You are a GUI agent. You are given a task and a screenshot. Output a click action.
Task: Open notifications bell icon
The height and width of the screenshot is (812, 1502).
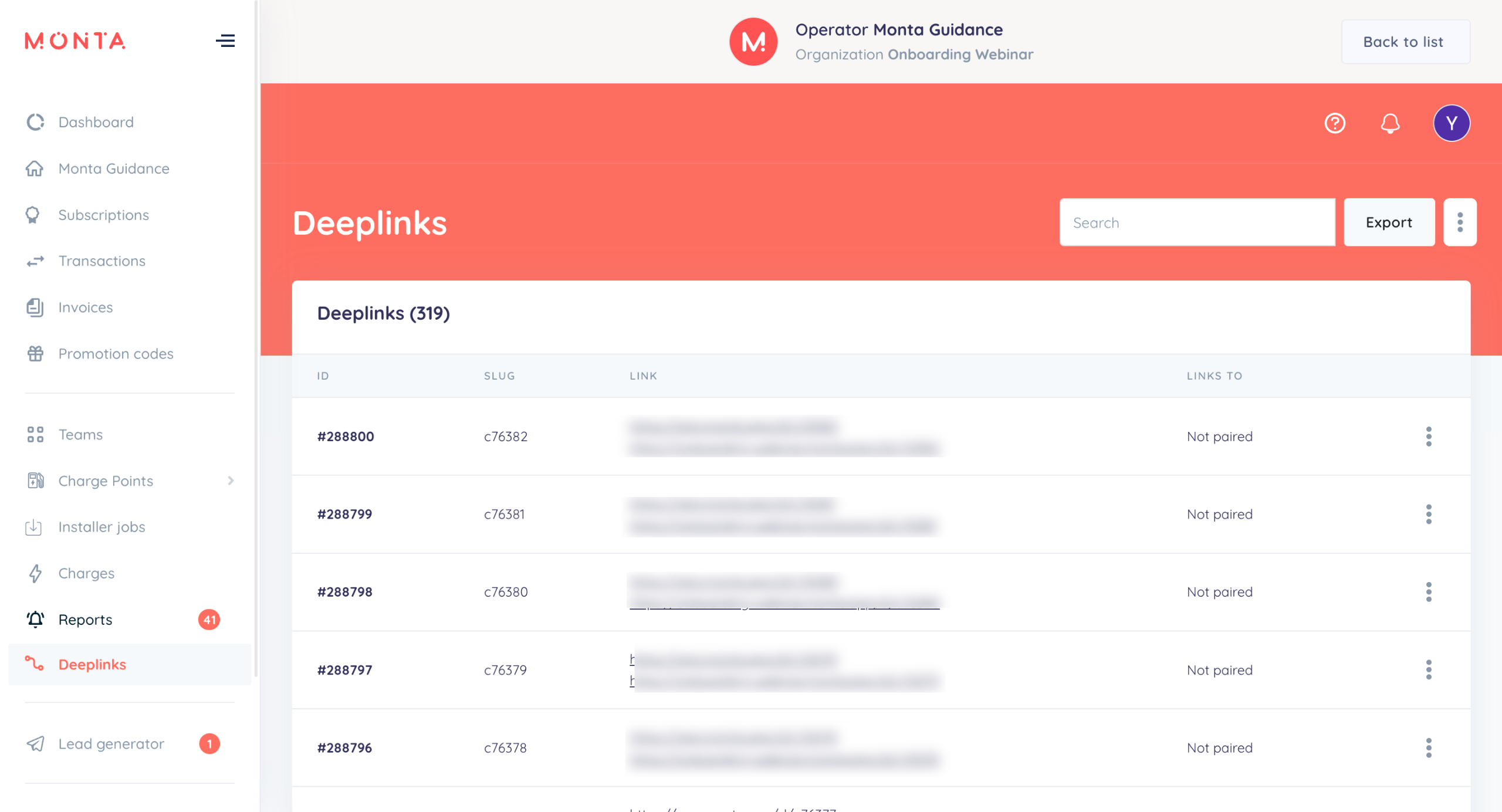pos(1390,123)
